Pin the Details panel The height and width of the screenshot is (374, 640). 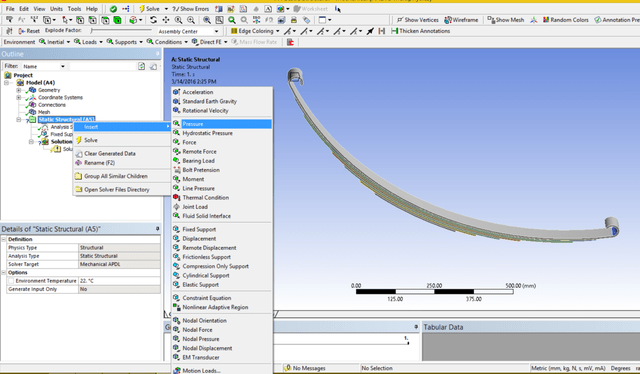158,229
